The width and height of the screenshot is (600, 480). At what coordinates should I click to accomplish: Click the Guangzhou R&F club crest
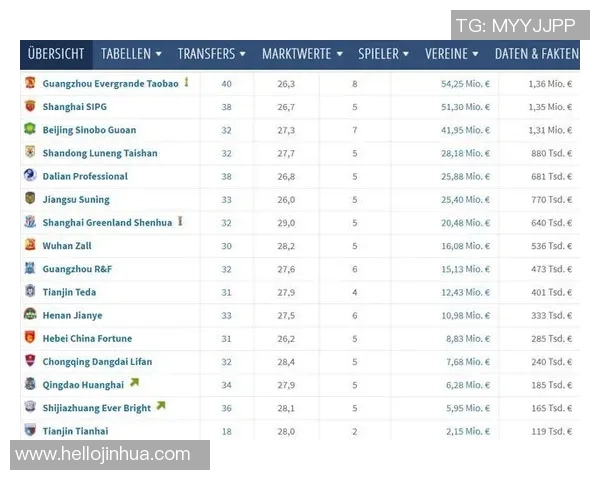tap(30, 268)
